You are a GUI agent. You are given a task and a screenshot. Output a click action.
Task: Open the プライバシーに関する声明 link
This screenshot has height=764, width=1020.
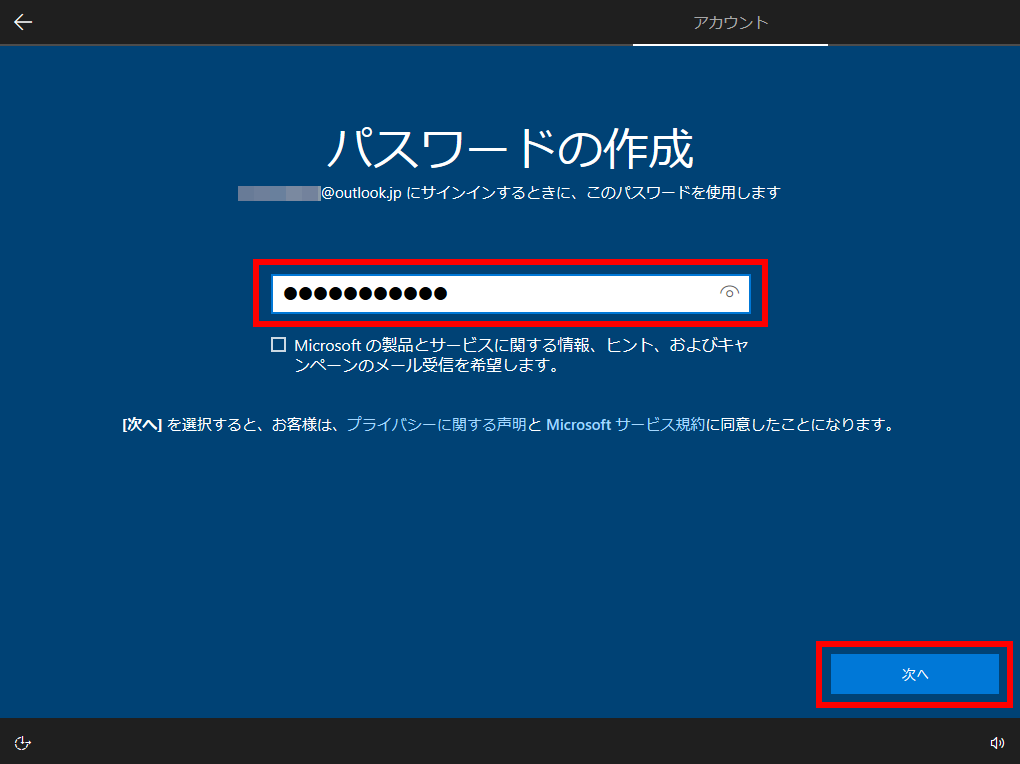coord(436,425)
